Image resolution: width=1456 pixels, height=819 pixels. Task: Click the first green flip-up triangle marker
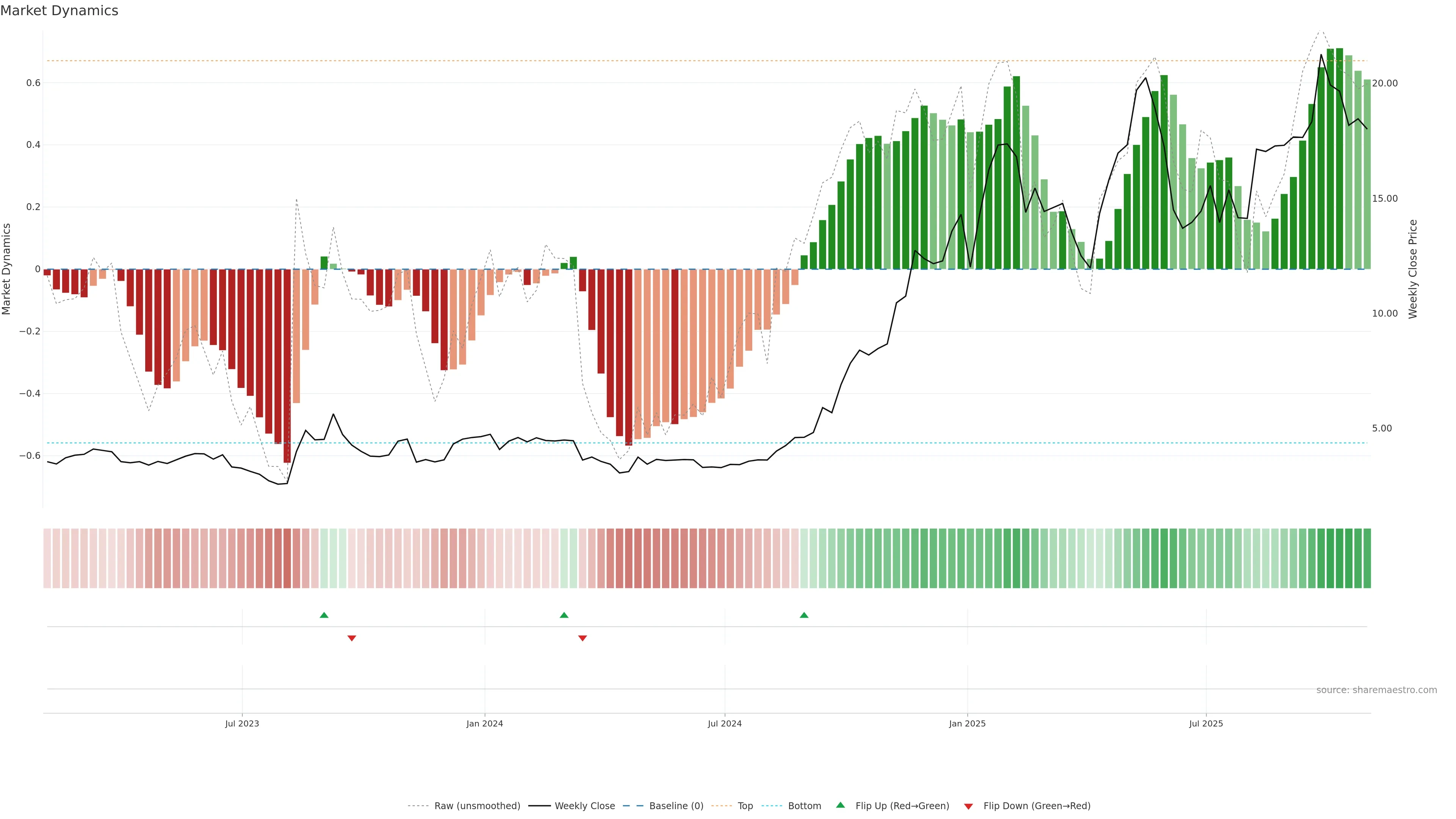(x=324, y=615)
